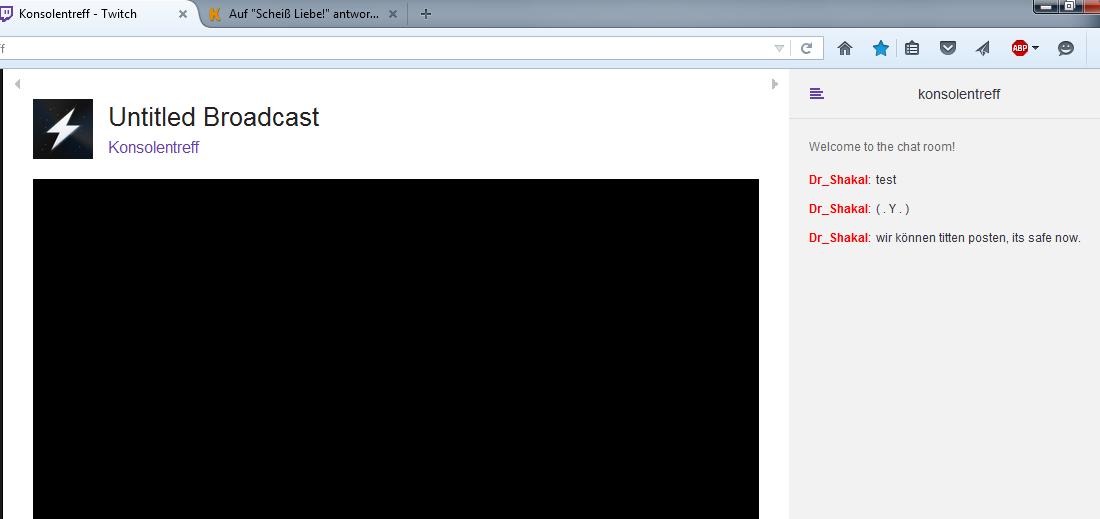1100x519 pixels.
Task: Open a new tab with the plus button
Action: [x=426, y=14]
